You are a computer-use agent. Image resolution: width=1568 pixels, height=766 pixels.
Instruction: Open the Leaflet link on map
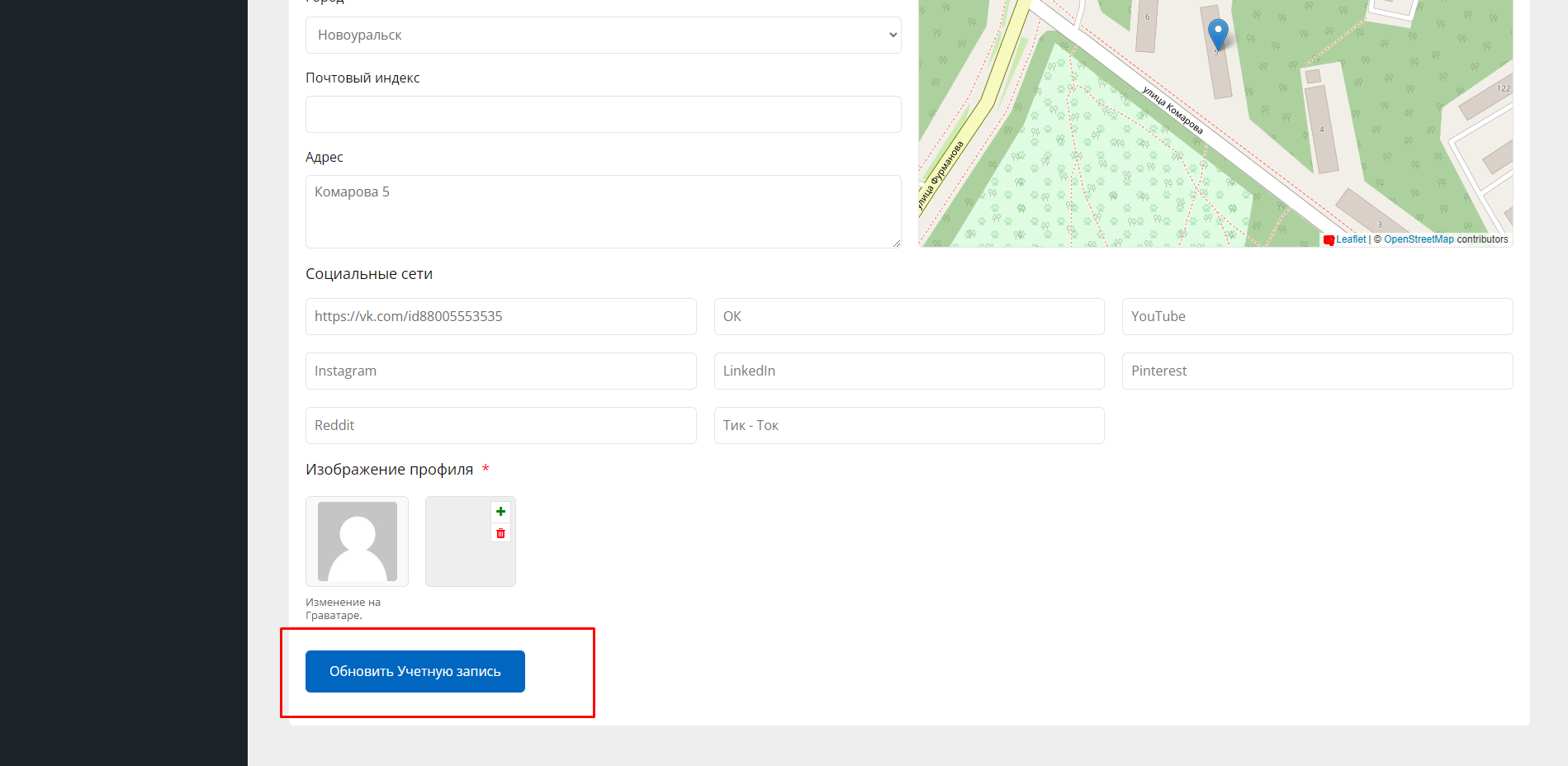[1350, 239]
